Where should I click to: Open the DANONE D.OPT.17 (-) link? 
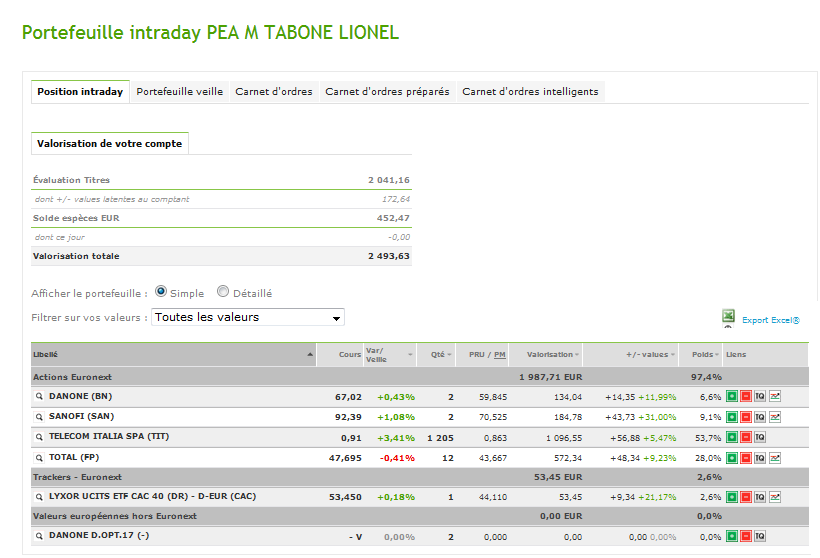(99, 536)
